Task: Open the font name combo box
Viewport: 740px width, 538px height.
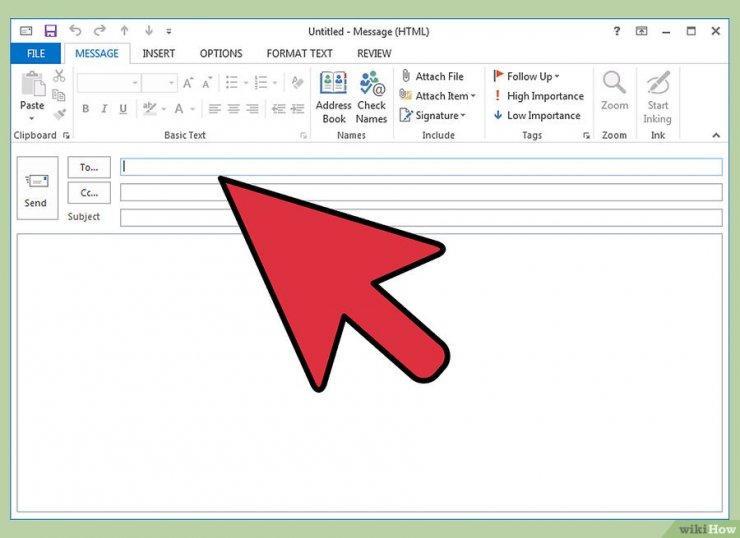Action: pyautogui.click(x=109, y=83)
